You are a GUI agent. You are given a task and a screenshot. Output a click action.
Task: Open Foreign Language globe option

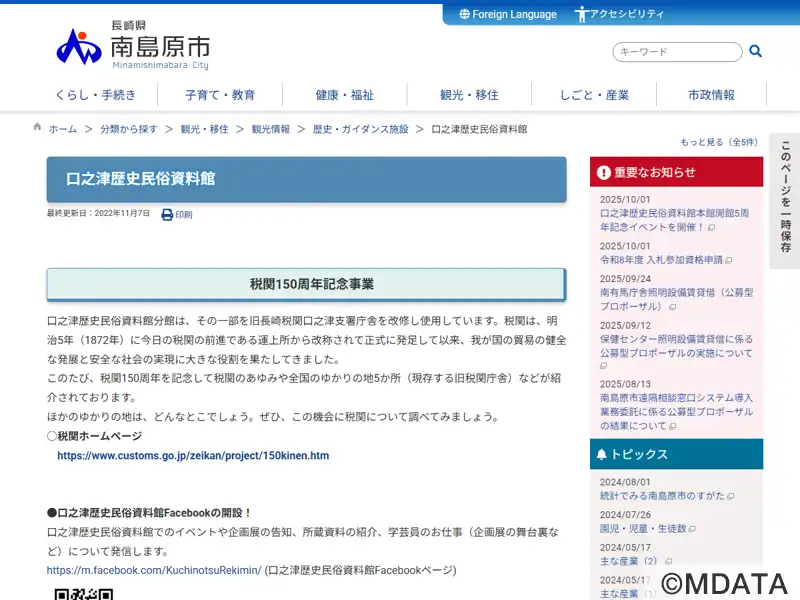click(508, 14)
